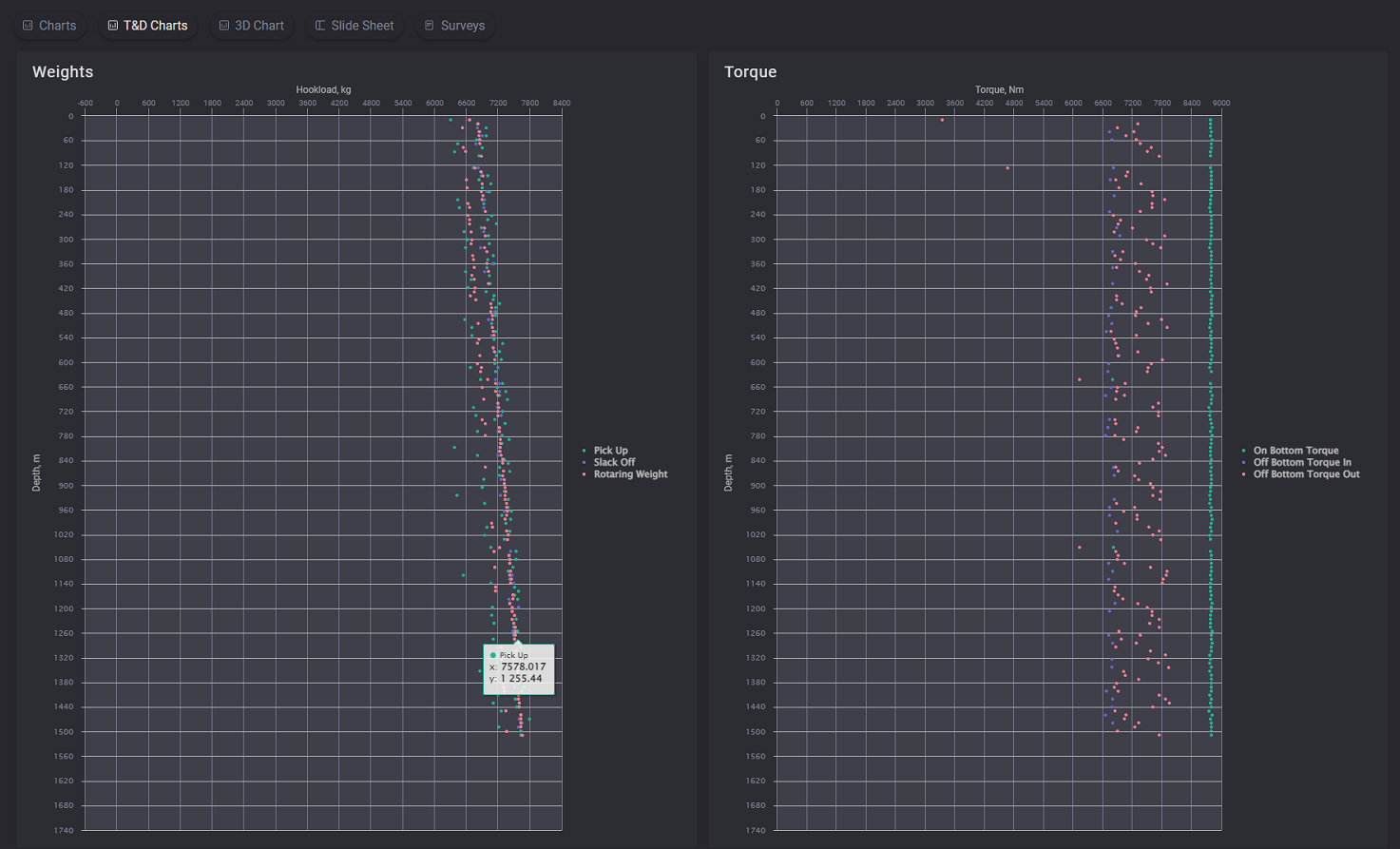
Task: Select the Charts tab
Action: (x=49, y=26)
